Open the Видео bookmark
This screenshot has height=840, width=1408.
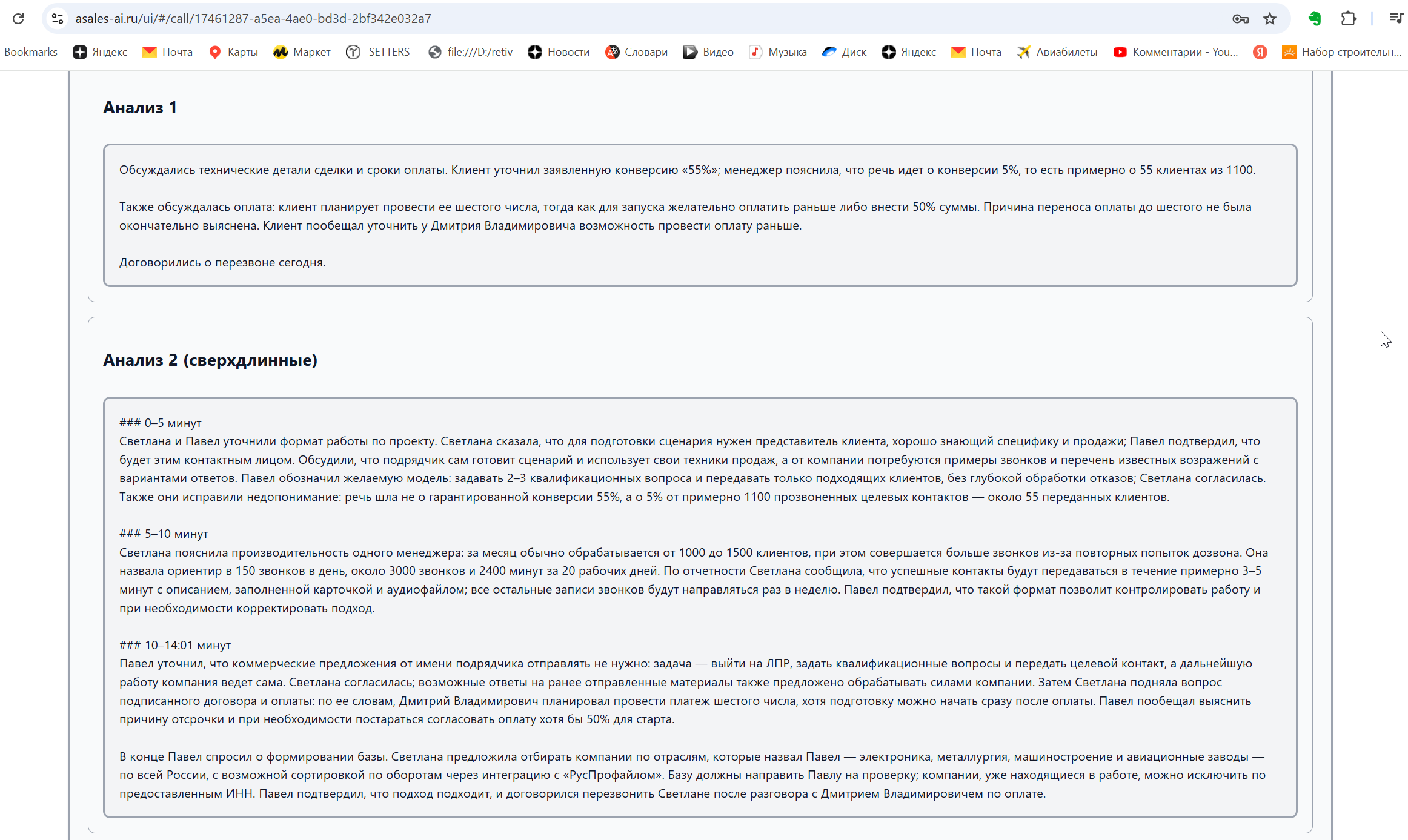coord(708,52)
